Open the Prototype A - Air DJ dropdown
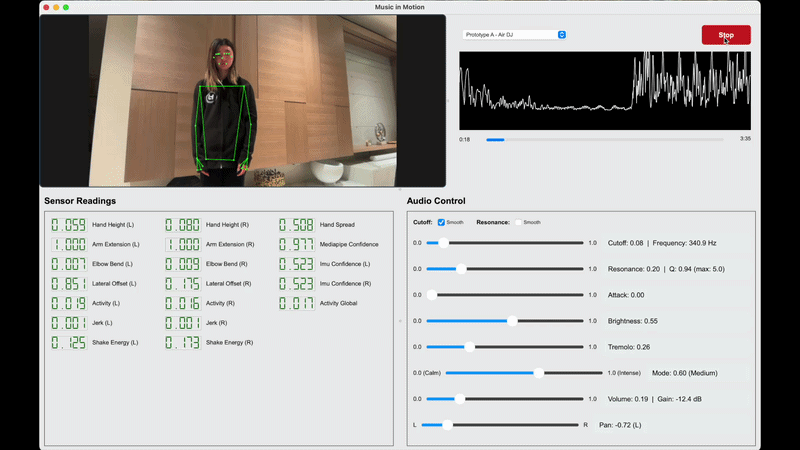The height and width of the screenshot is (450, 800). click(514, 35)
